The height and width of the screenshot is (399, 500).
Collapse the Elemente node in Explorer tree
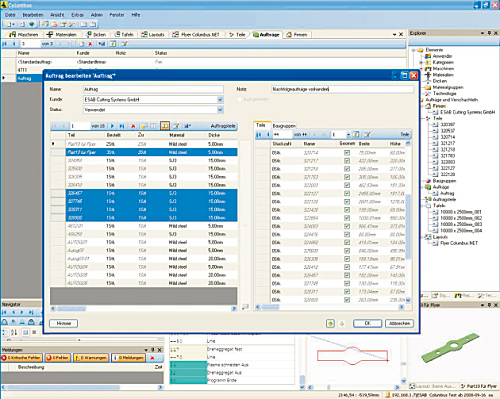pyautogui.click(x=413, y=50)
